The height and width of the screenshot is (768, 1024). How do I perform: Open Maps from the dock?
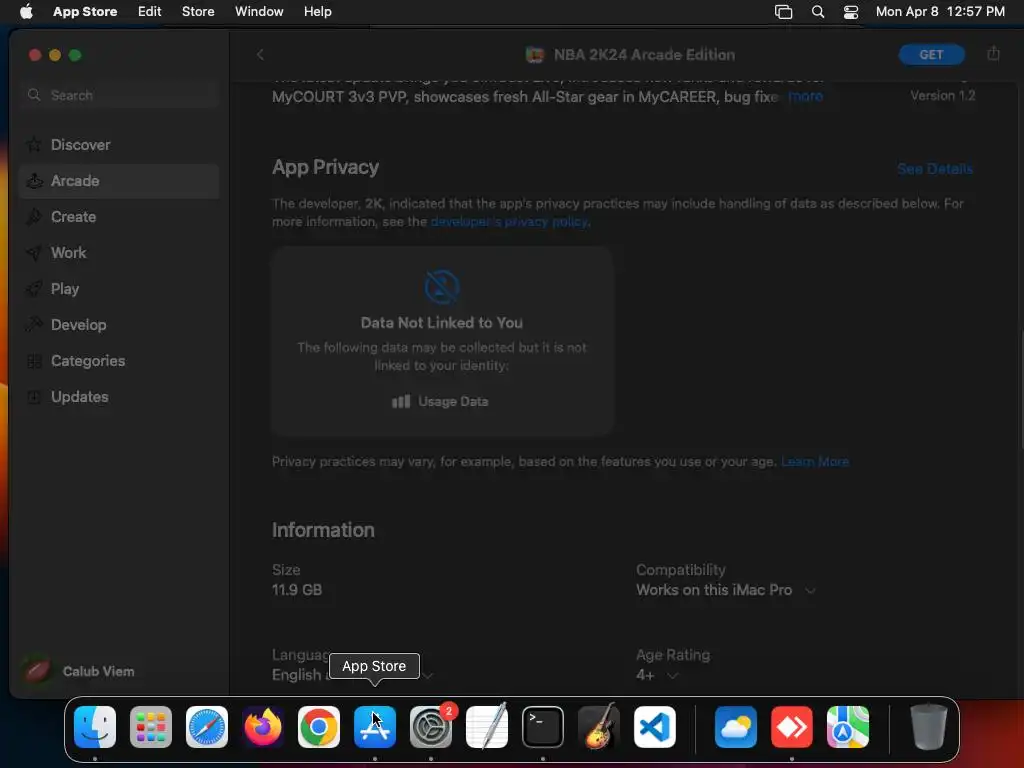[848, 726]
